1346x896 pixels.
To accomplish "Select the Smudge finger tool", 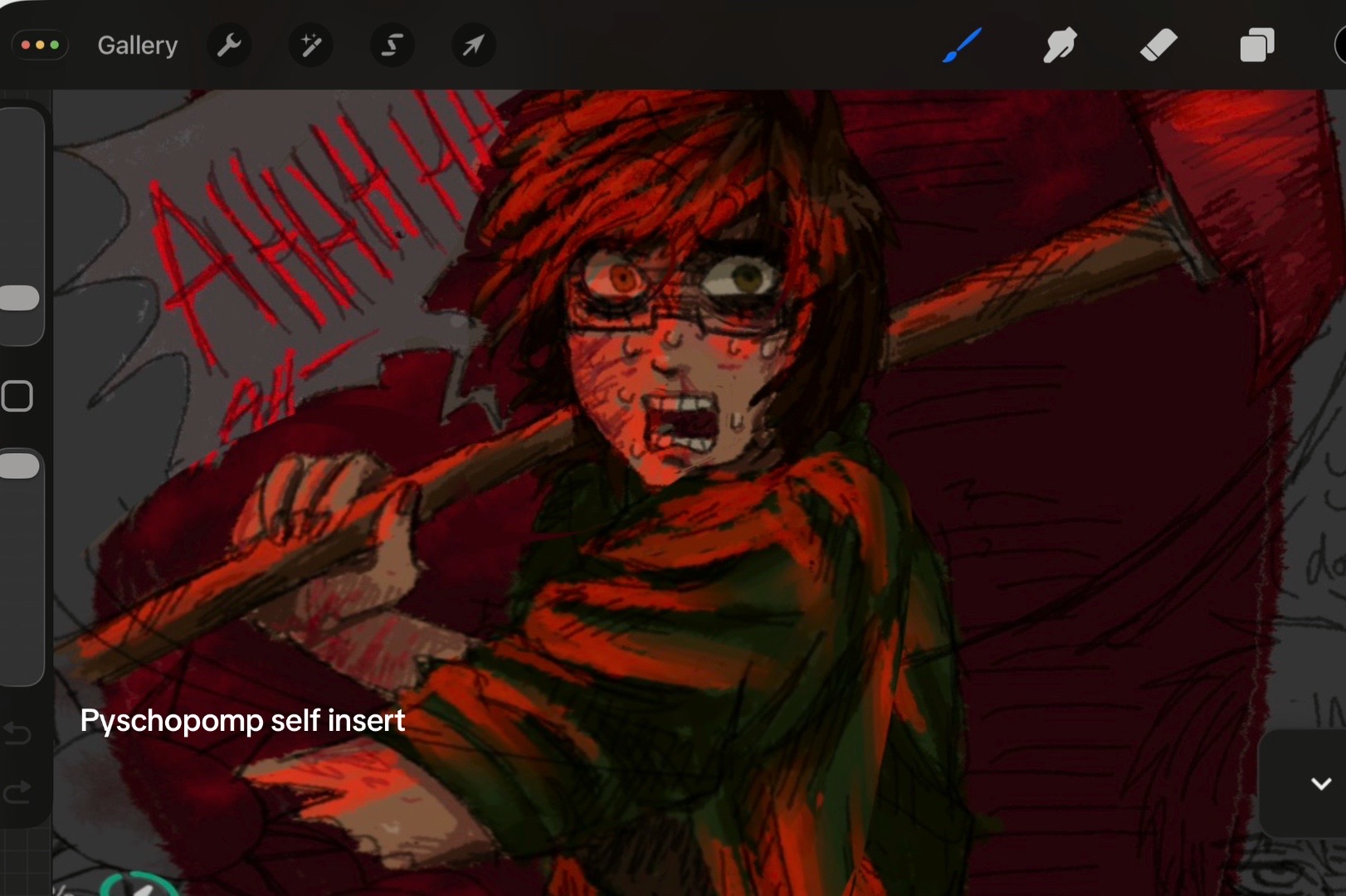I will click(x=1061, y=45).
